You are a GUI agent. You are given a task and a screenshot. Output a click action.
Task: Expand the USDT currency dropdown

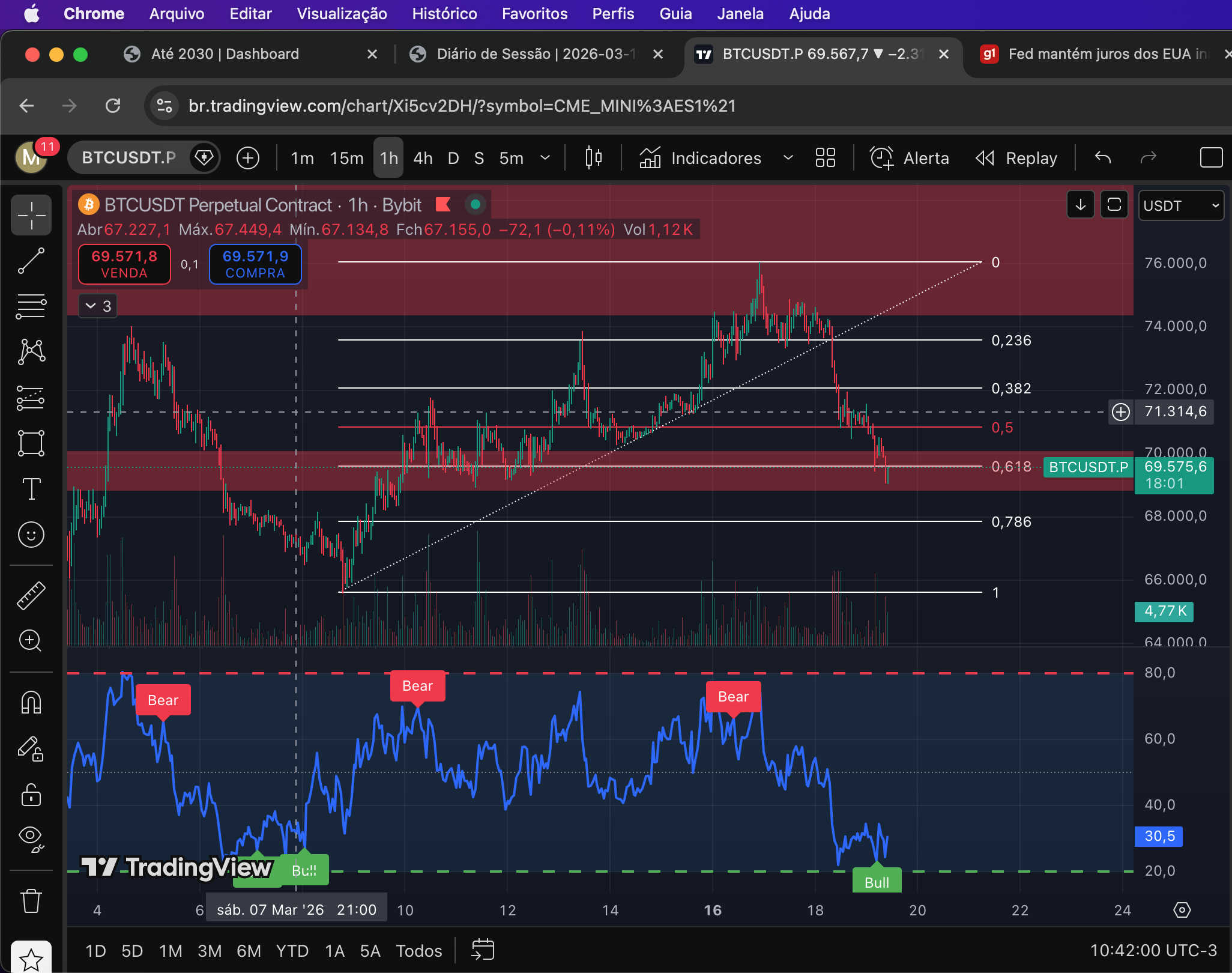coord(1180,205)
